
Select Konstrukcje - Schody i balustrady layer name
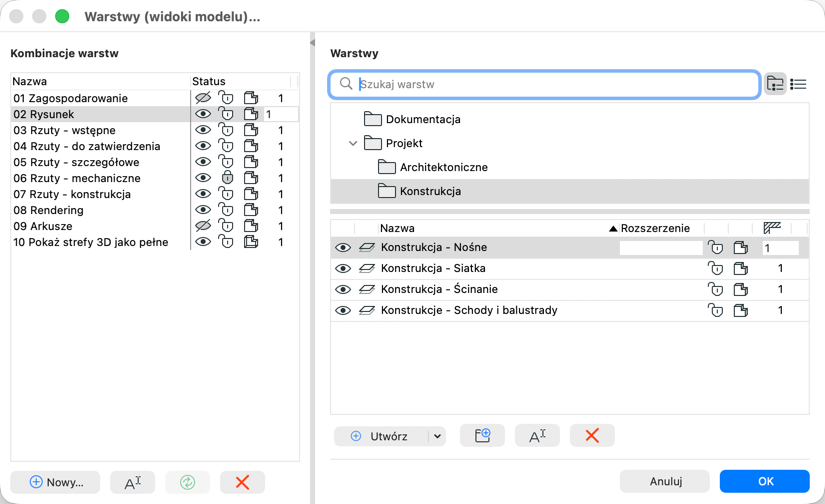469,310
